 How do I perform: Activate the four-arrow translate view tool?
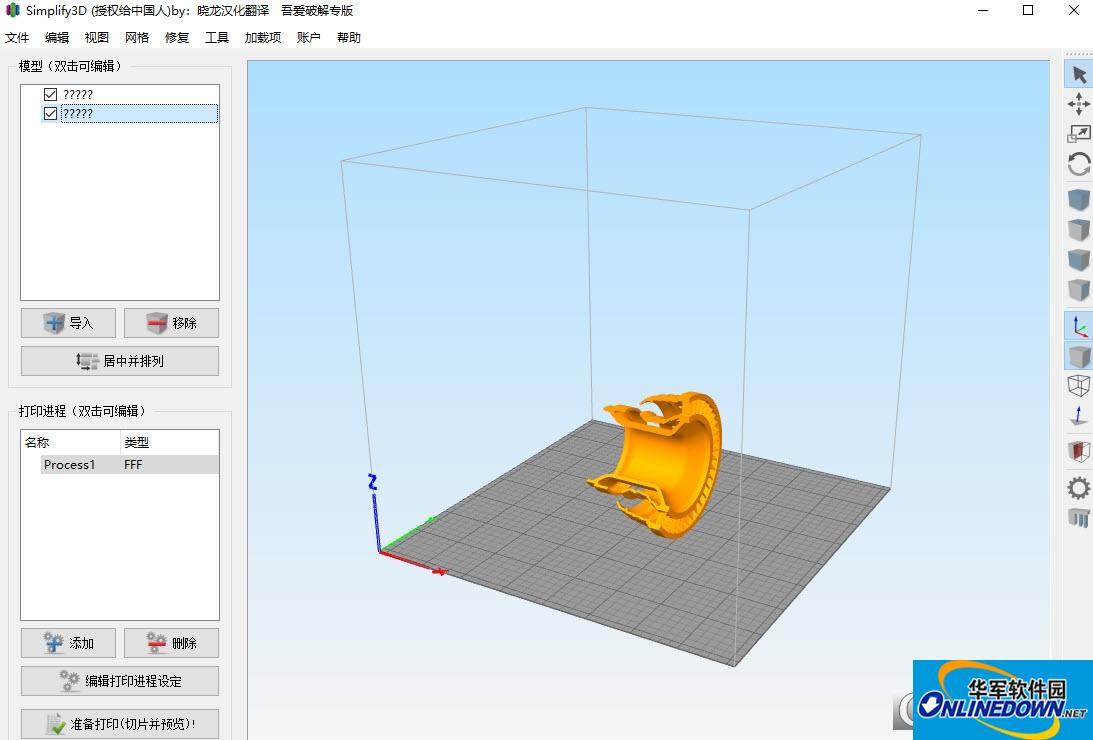click(x=1078, y=104)
